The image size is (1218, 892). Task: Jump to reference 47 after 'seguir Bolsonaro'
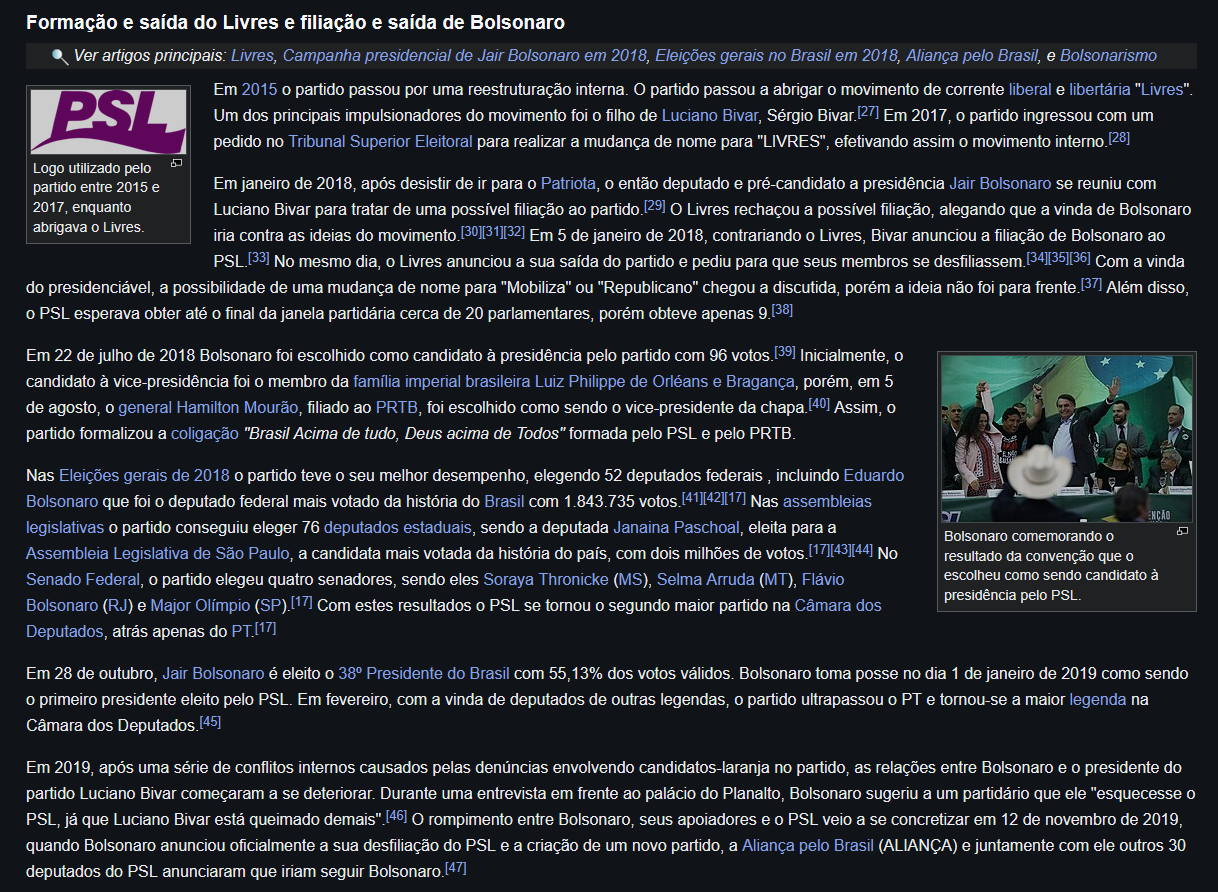(456, 866)
